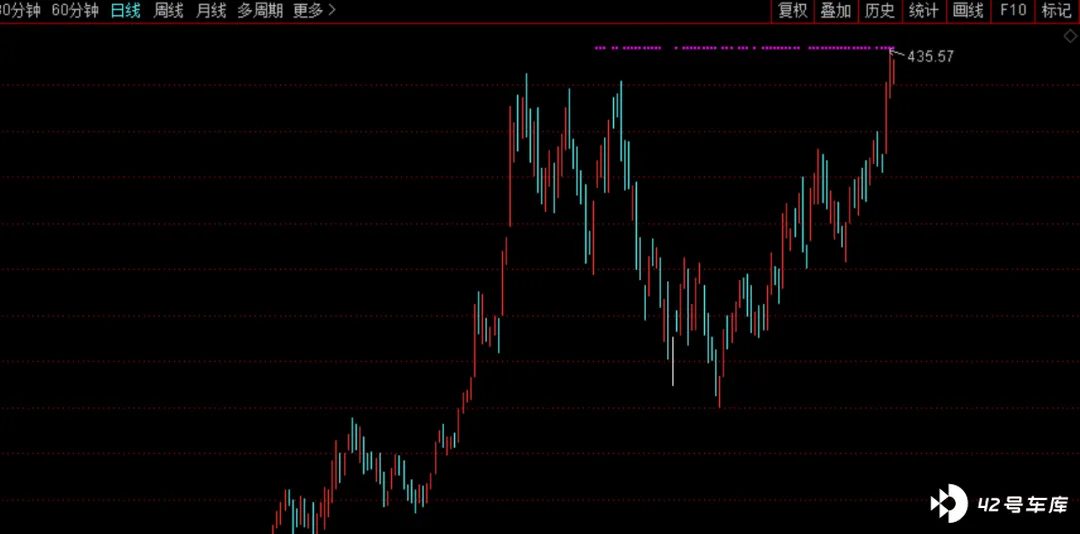
Task: Open the 统计 statistics button
Action: [x=924, y=10]
